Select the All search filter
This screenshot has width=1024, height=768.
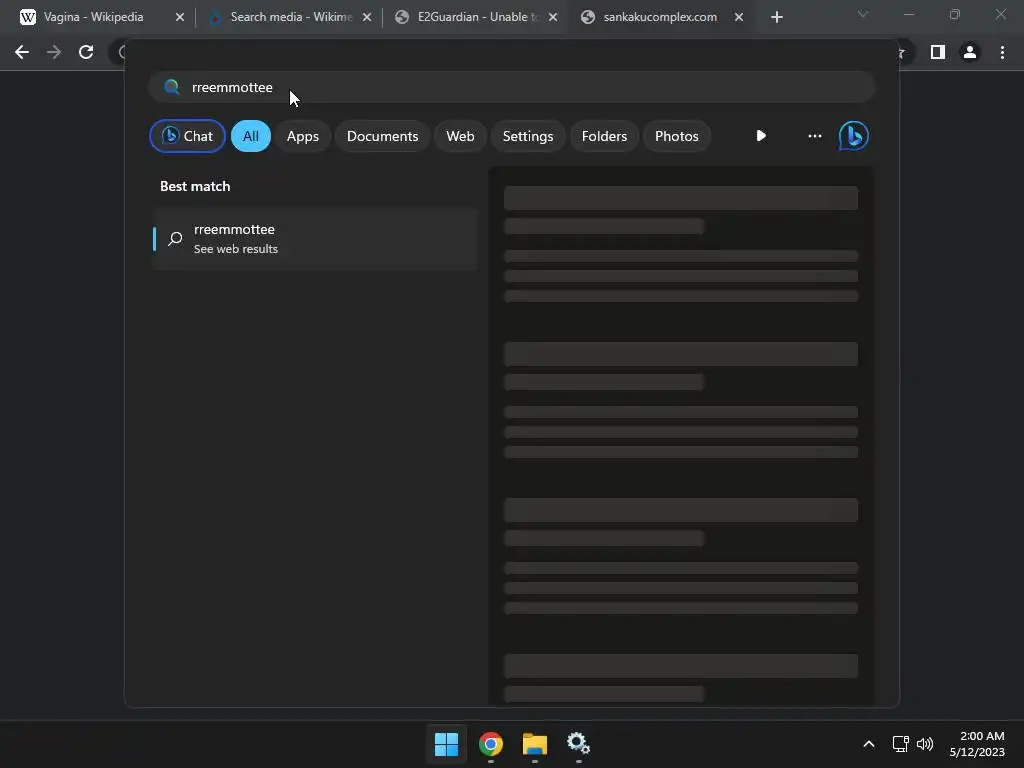tap(251, 136)
